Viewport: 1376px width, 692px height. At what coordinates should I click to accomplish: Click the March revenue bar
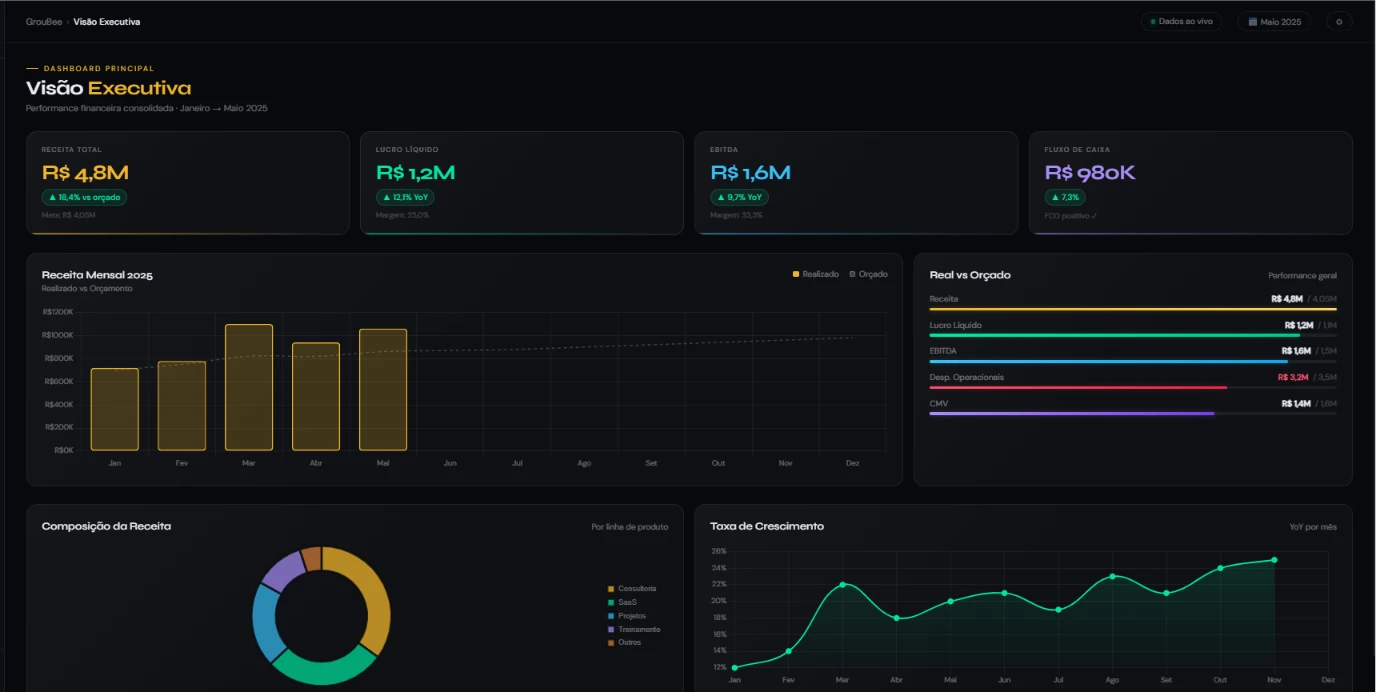(249, 387)
